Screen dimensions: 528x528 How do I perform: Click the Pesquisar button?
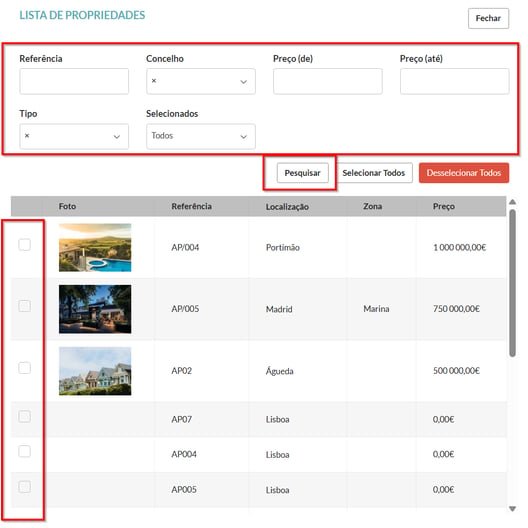tap(302, 173)
